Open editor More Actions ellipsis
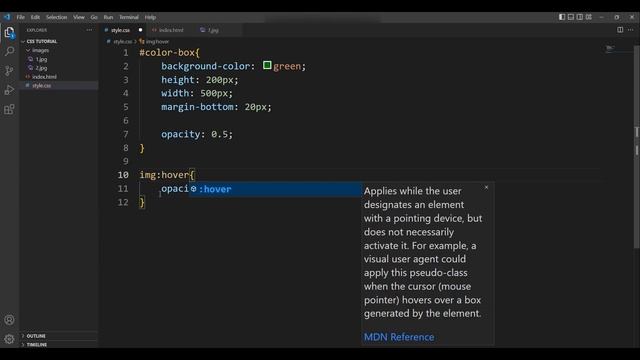640x360 pixels. [631, 30]
